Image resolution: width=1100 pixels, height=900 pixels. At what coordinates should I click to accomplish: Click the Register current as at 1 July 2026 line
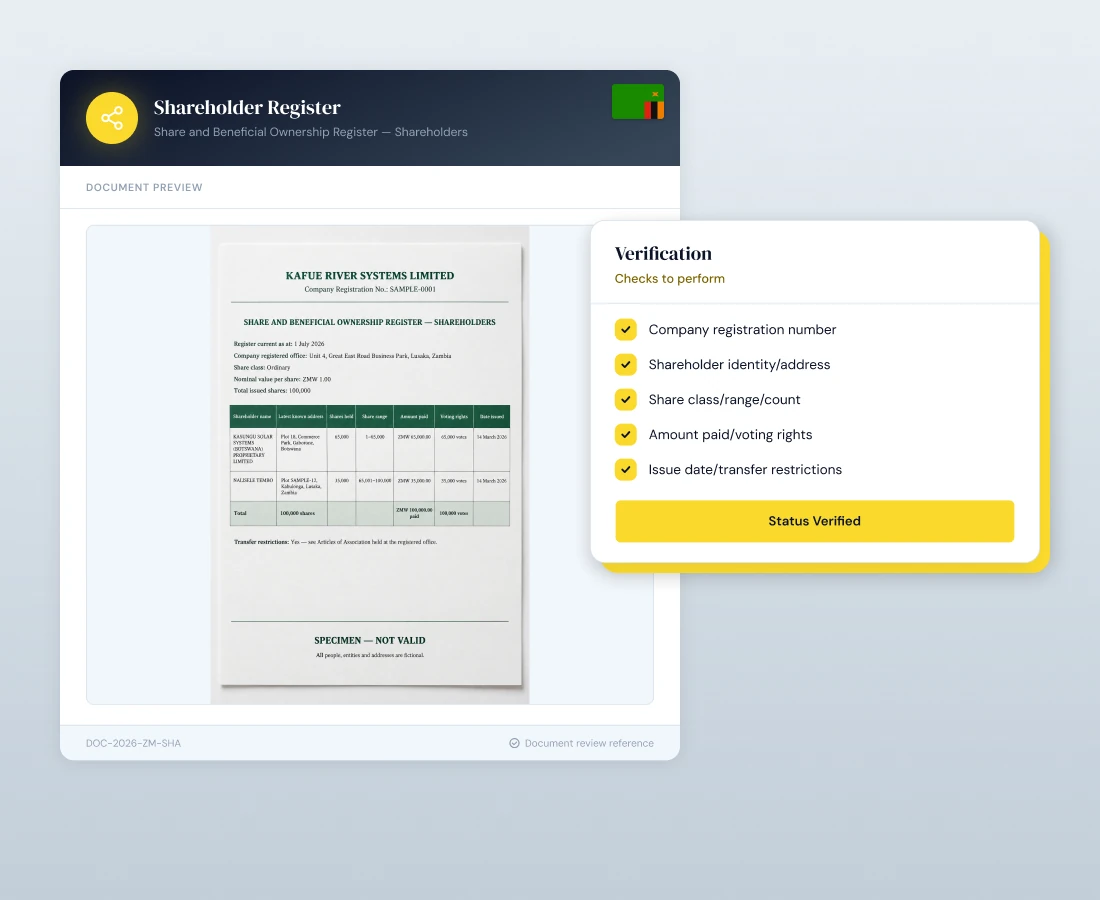279,344
